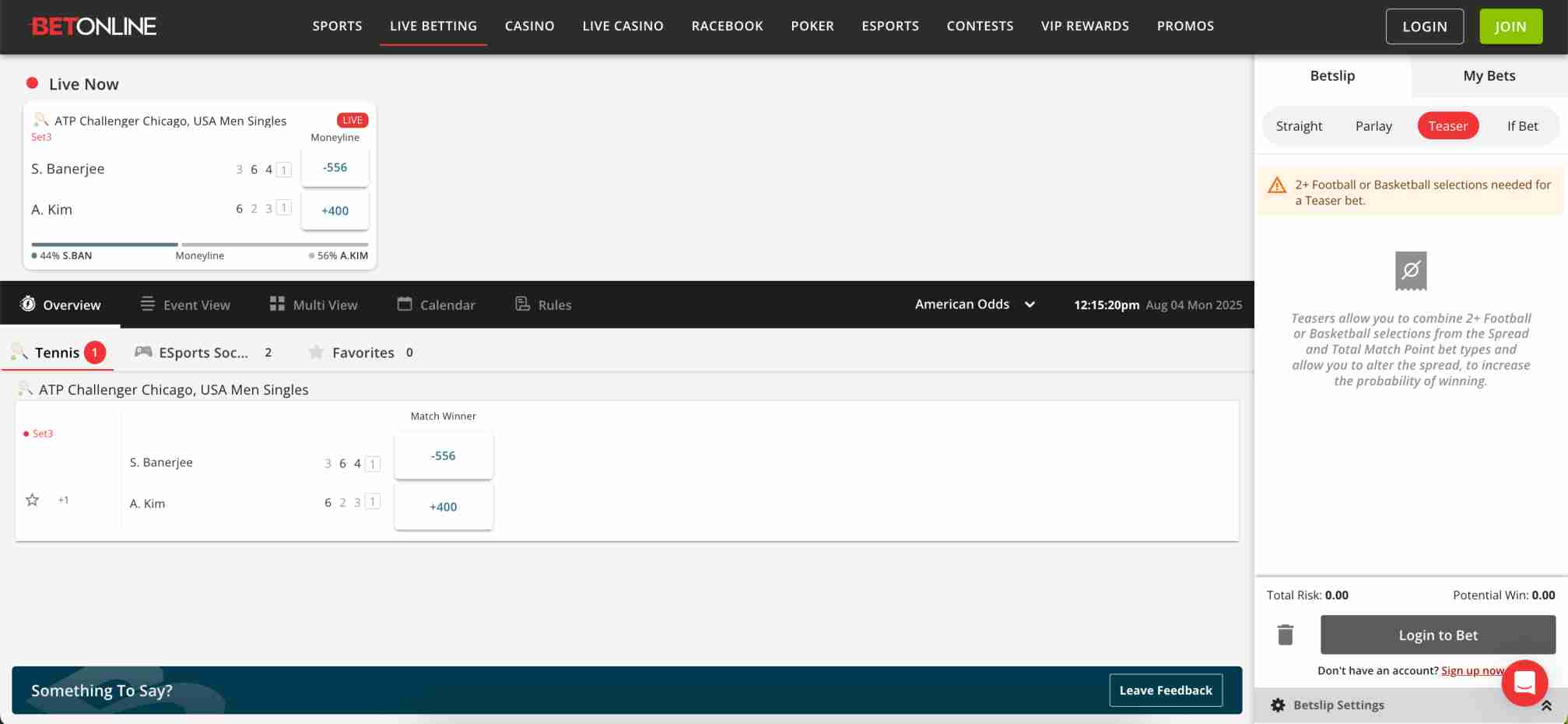Click A. Kim name in match list
The width and height of the screenshot is (1568, 724).
[x=147, y=504]
